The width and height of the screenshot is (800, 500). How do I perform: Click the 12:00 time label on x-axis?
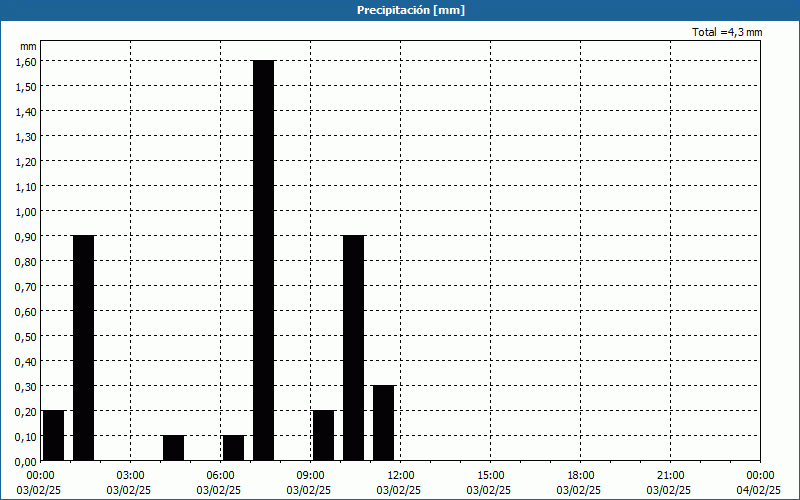pos(400,475)
